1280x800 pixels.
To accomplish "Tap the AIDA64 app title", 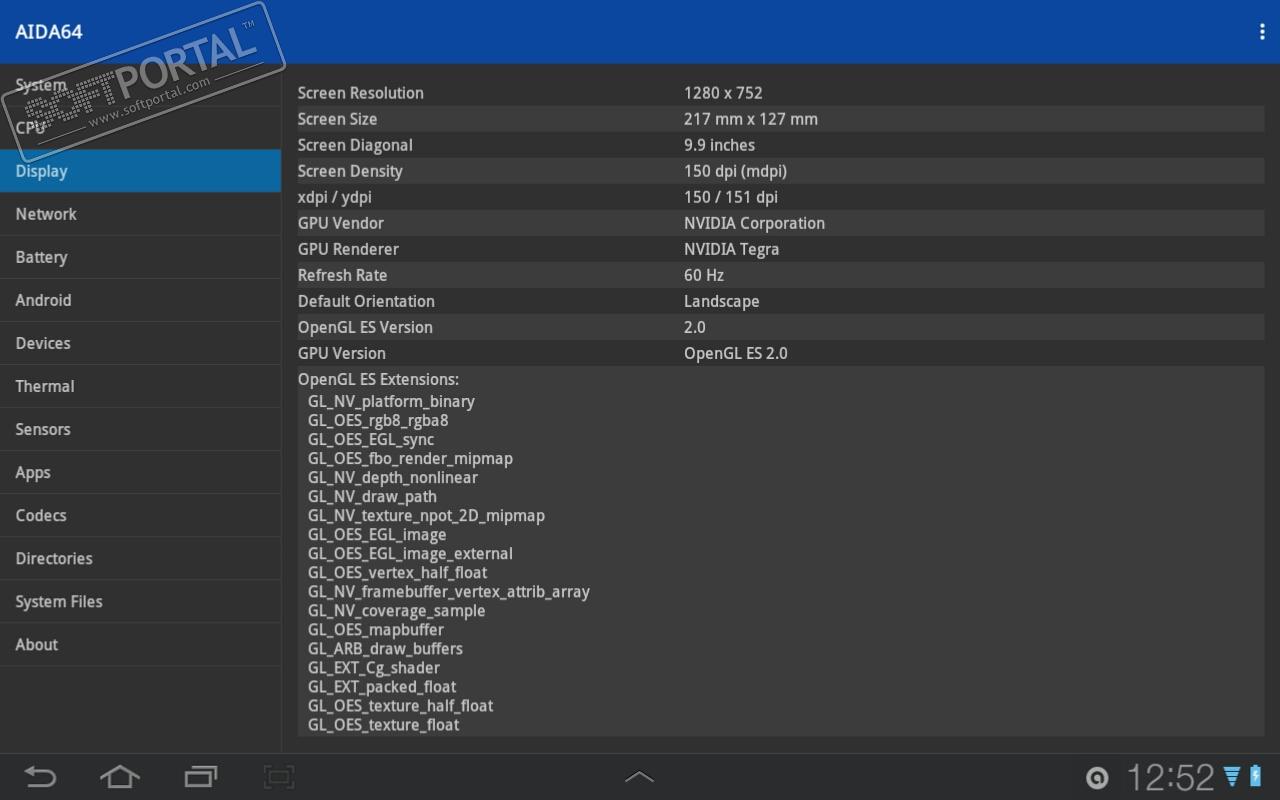I will tap(49, 32).
